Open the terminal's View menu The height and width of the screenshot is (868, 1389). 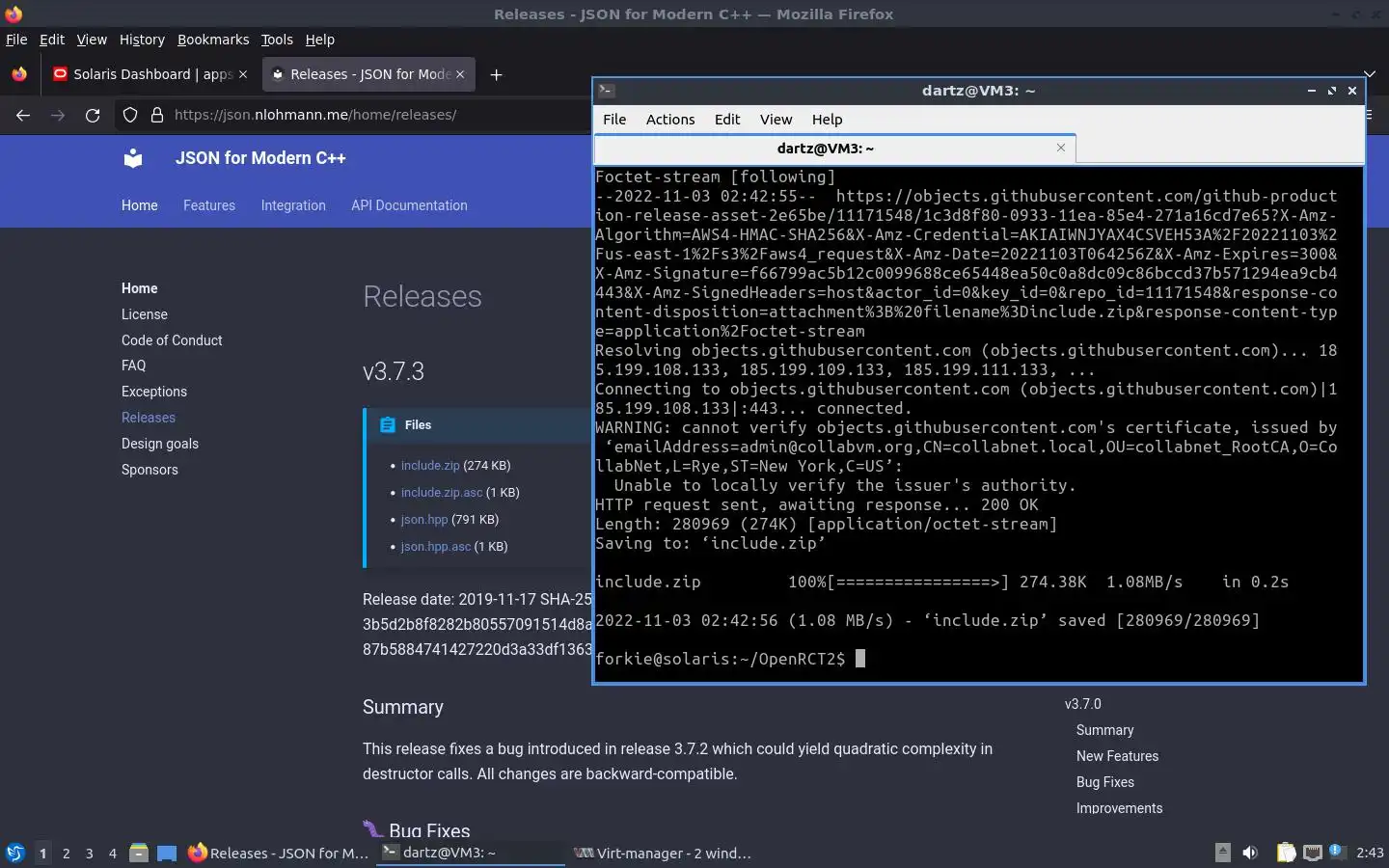[x=776, y=120]
